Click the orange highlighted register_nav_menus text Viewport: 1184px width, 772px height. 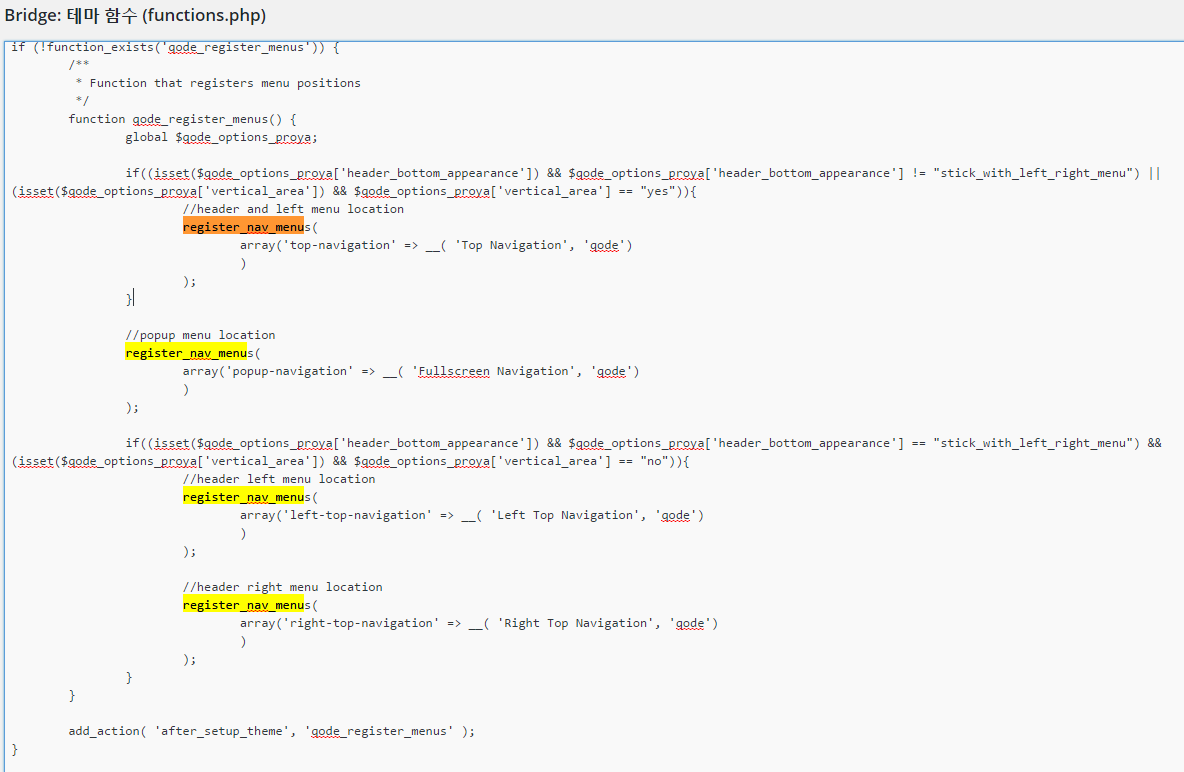click(243, 227)
